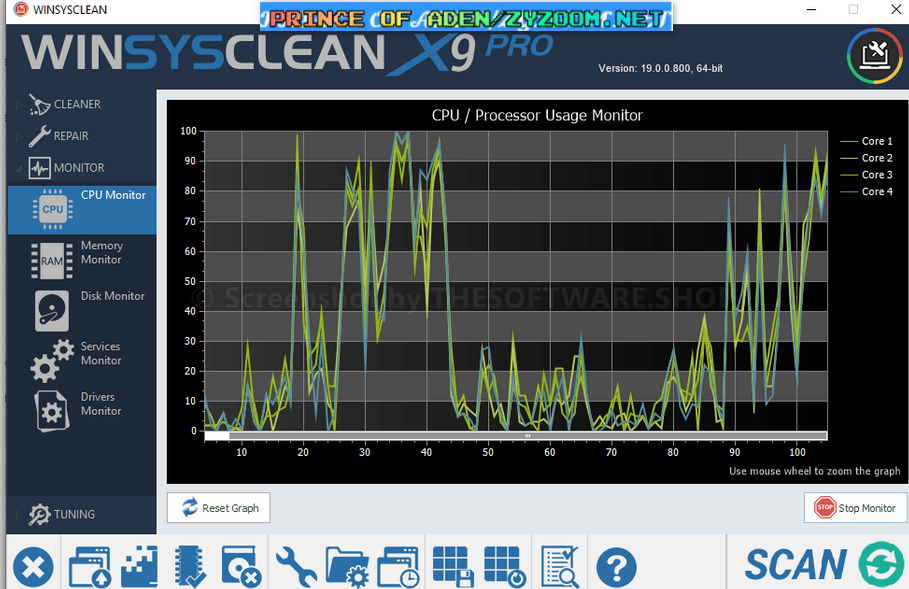
Task: Click the window with up-arrow icon
Action: [89, 566]
